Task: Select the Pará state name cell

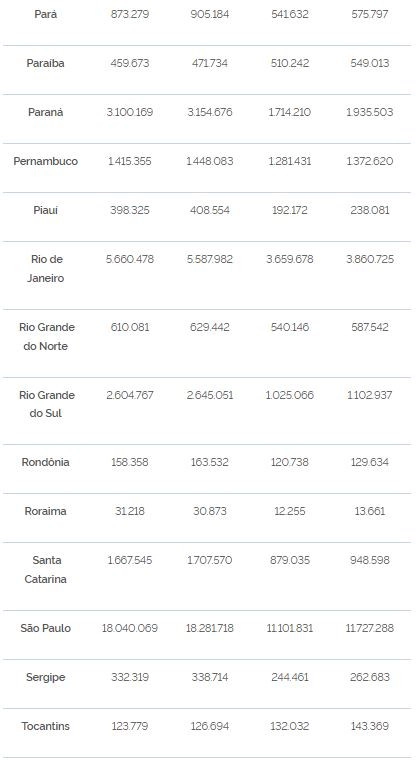Action: (46, 15)
